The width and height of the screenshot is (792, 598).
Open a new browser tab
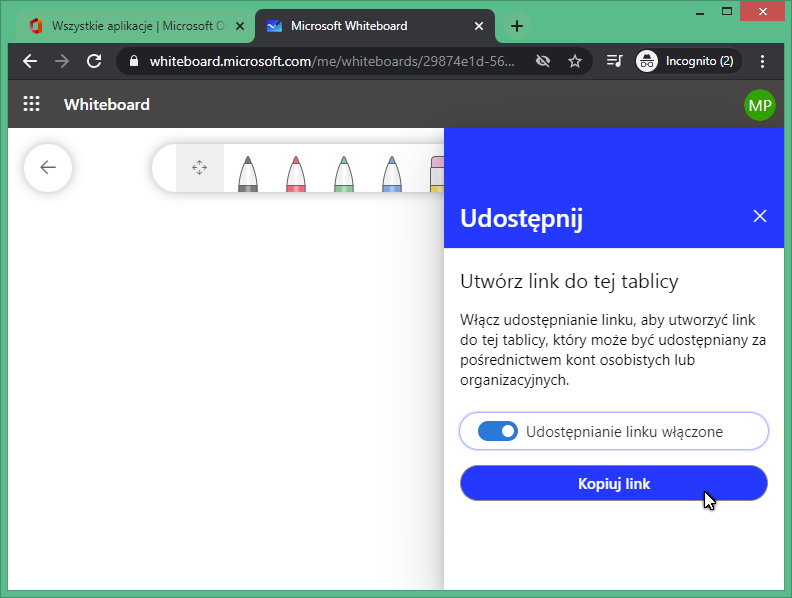click(x=516, y=26)
